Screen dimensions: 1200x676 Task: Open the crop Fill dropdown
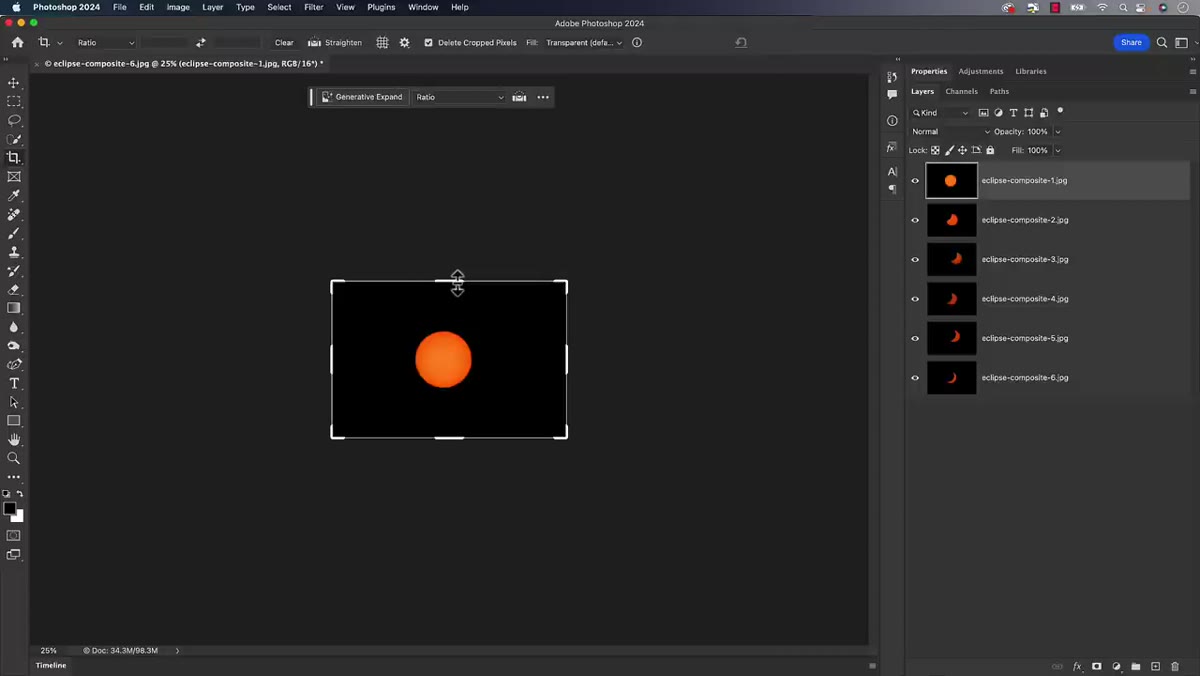584,43
